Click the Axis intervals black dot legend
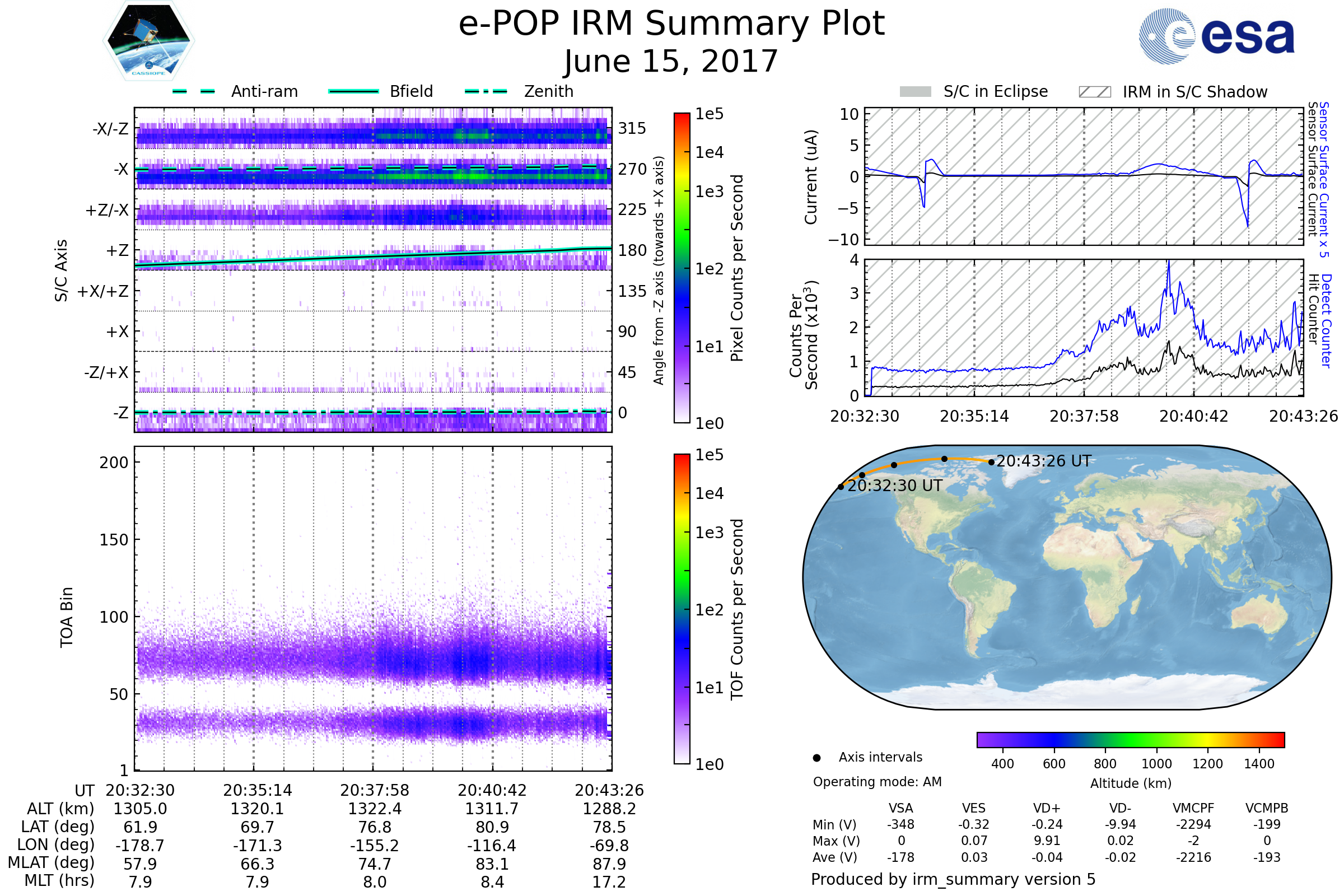The image size is (1344, 896). [816, 758]
